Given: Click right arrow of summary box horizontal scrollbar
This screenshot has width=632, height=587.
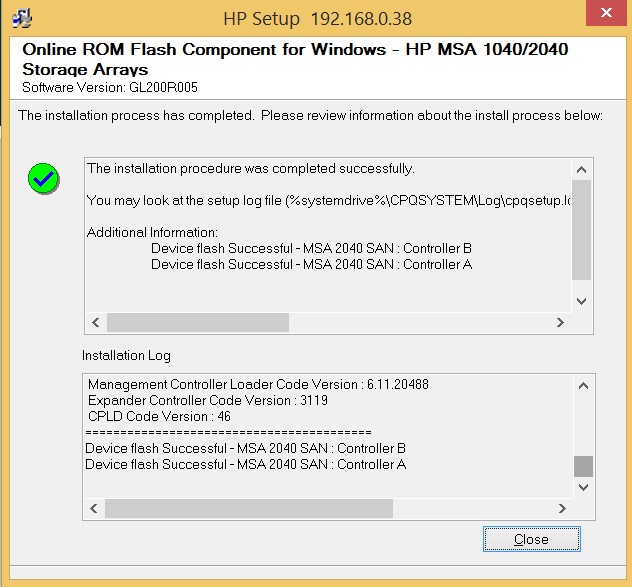Looking at the screenshot, I should [560, 323].
